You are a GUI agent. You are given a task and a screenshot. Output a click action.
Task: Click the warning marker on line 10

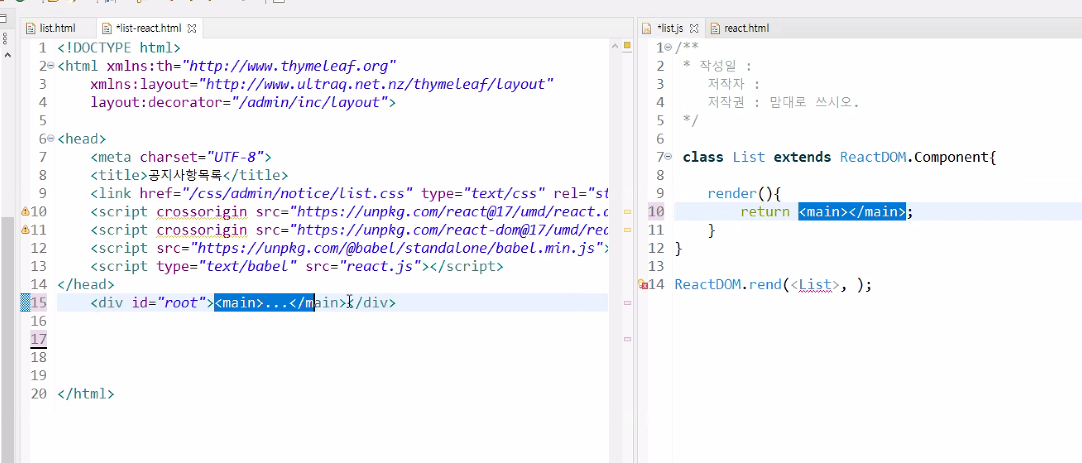tap(25, 211)
